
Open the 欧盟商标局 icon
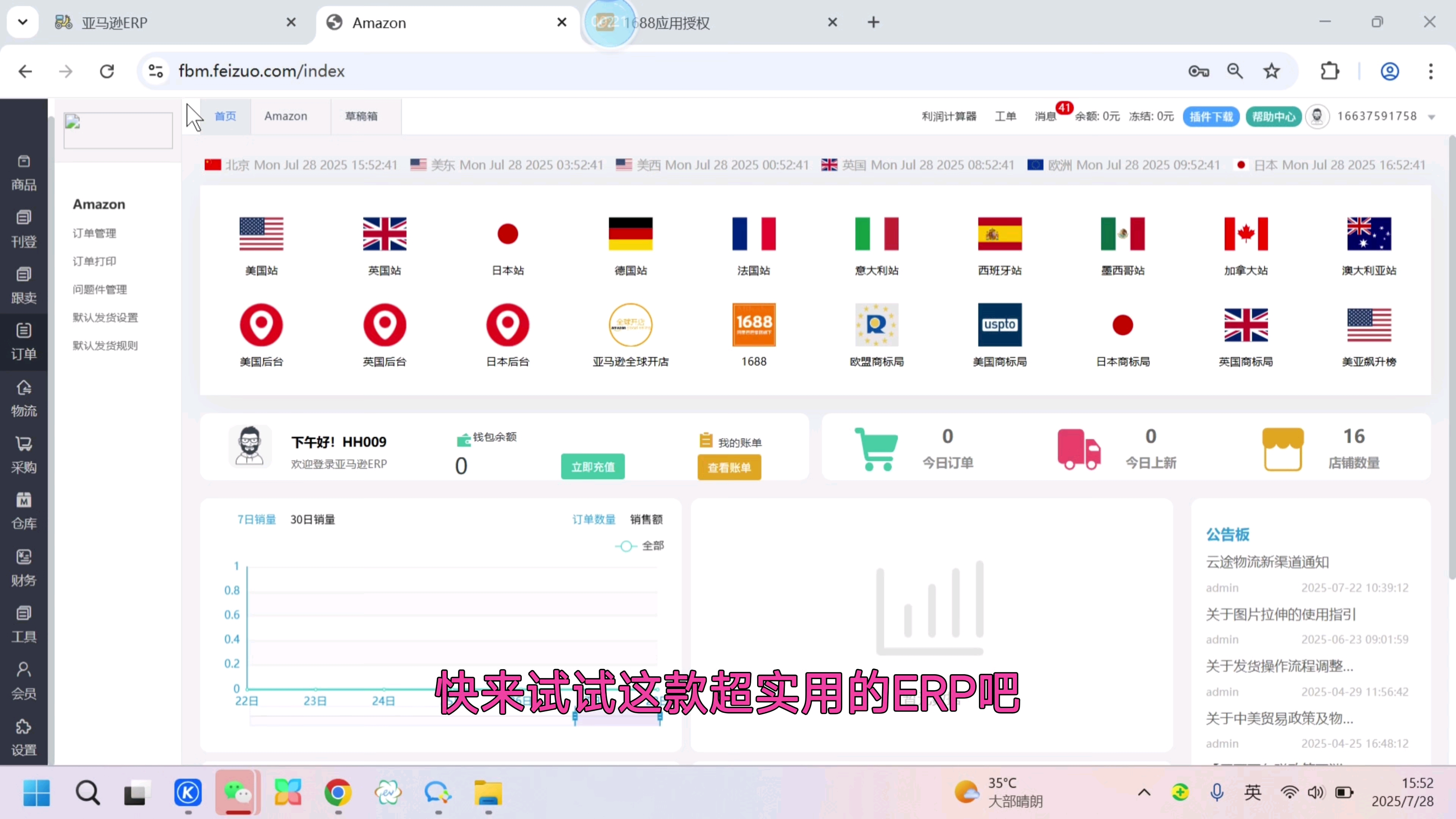point(877,325)
